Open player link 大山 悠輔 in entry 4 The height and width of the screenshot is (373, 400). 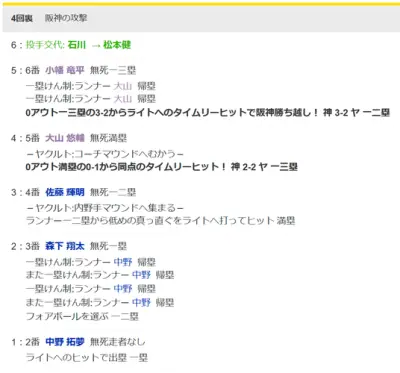pos(65,138)
